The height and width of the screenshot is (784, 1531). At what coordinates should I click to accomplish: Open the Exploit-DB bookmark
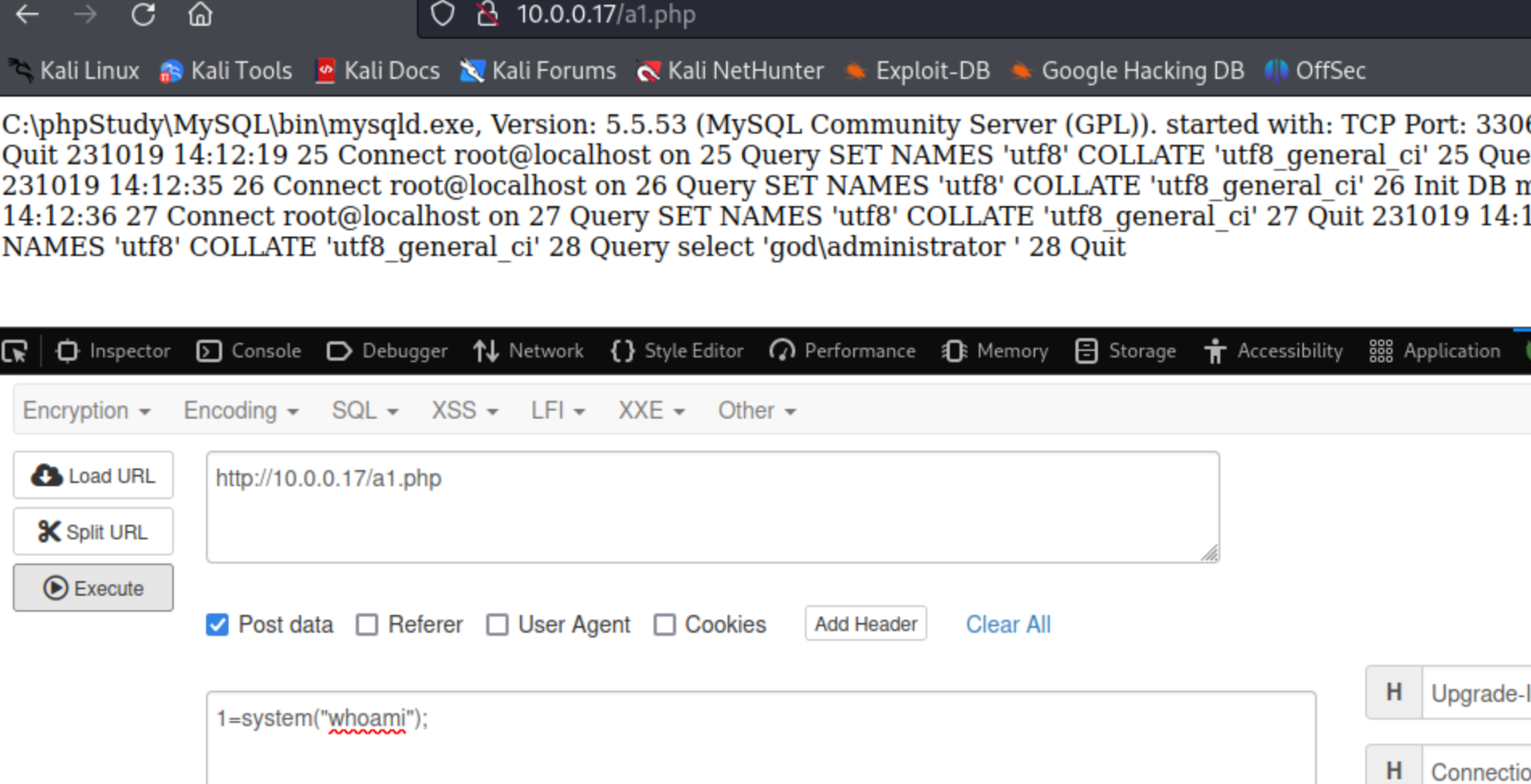tap(917, 71)
